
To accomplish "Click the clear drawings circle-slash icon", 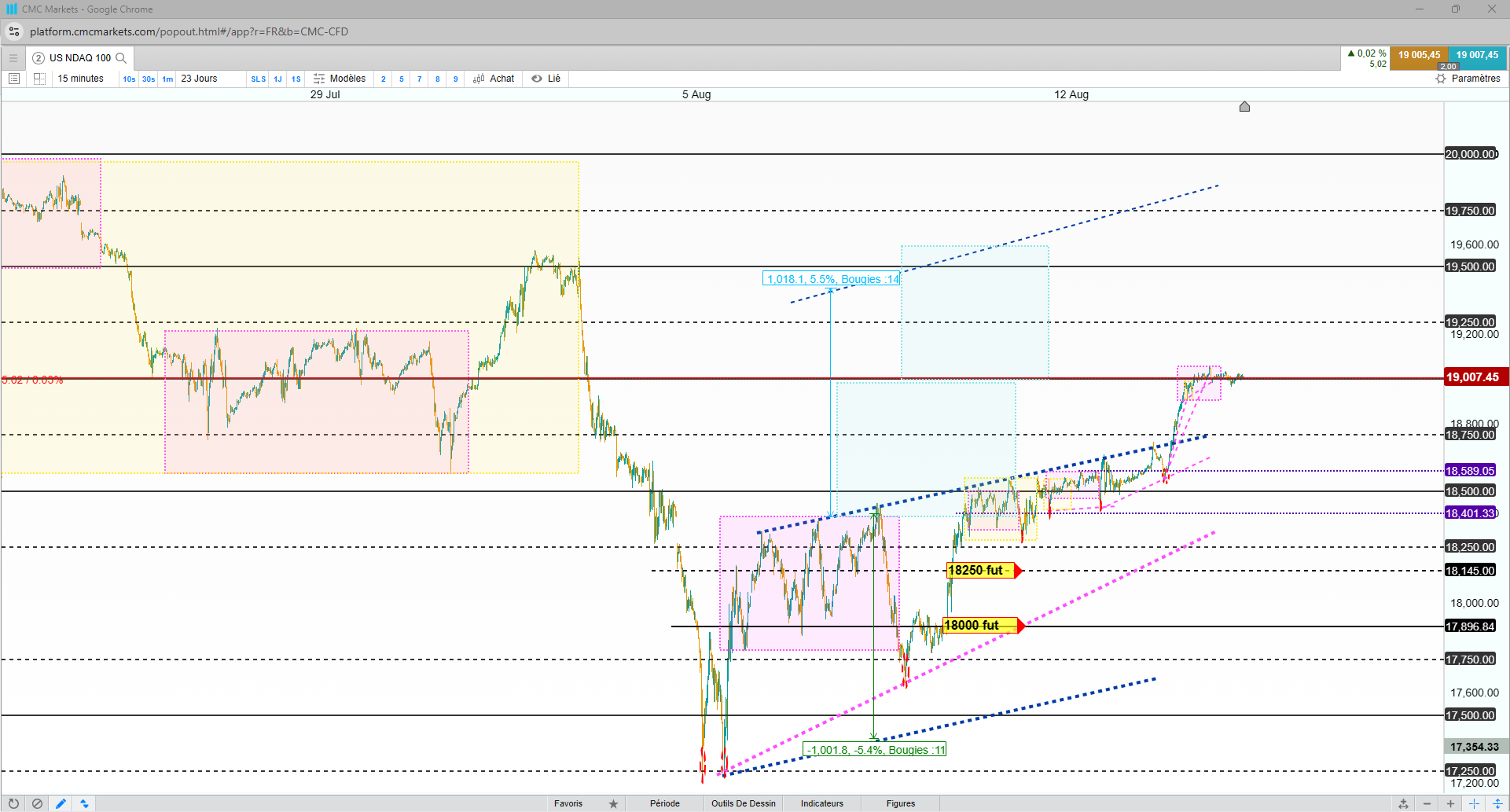I will [37, 803].
